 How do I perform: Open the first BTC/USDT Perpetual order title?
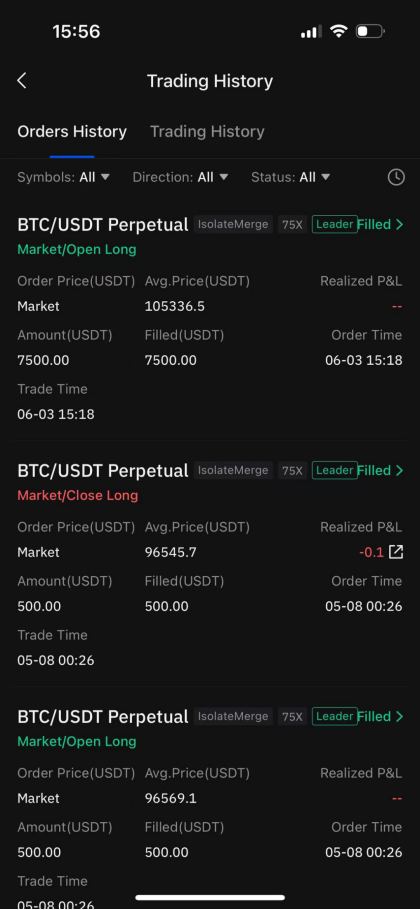[x=103, y=225]
